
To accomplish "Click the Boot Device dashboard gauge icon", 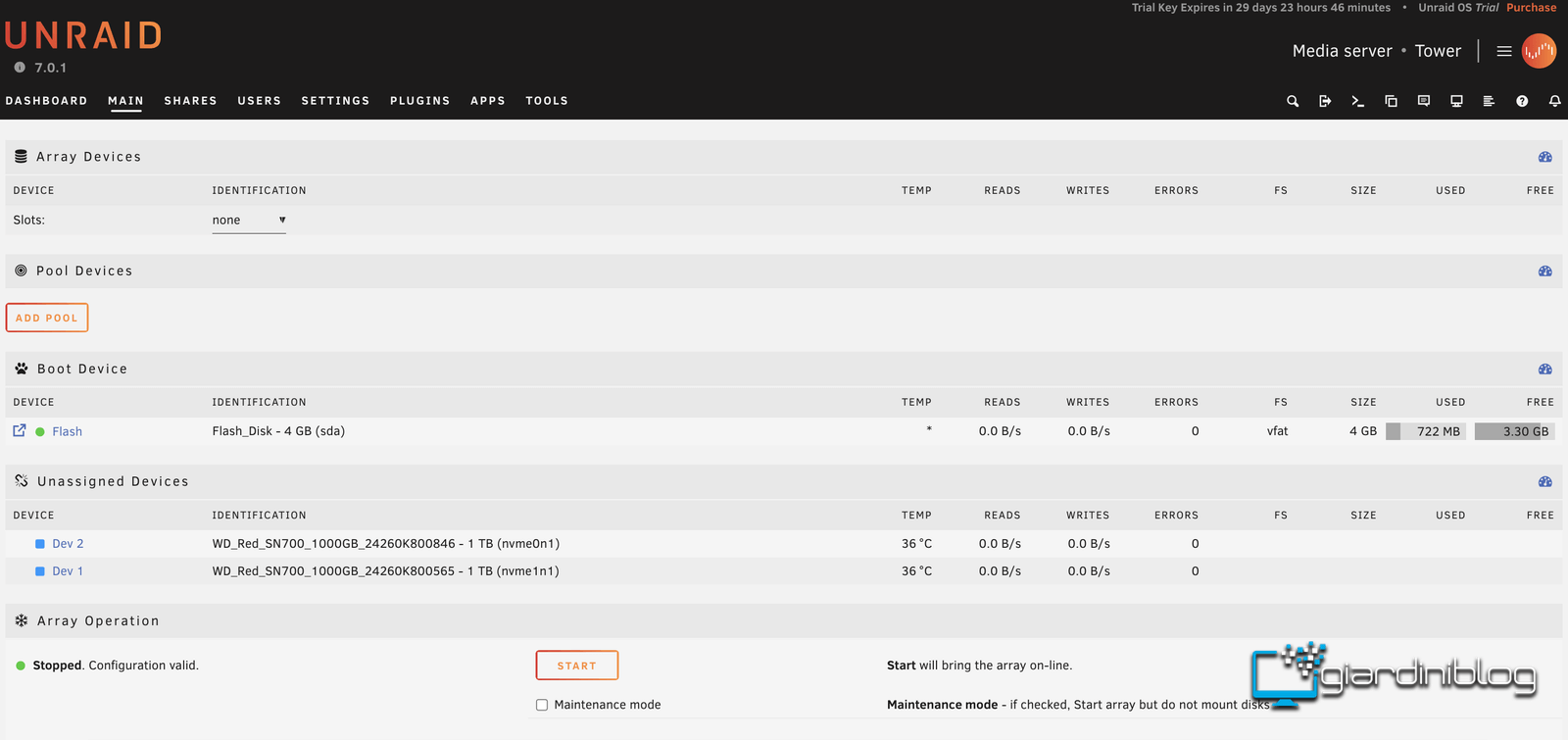I will (x=1545, y=370).
